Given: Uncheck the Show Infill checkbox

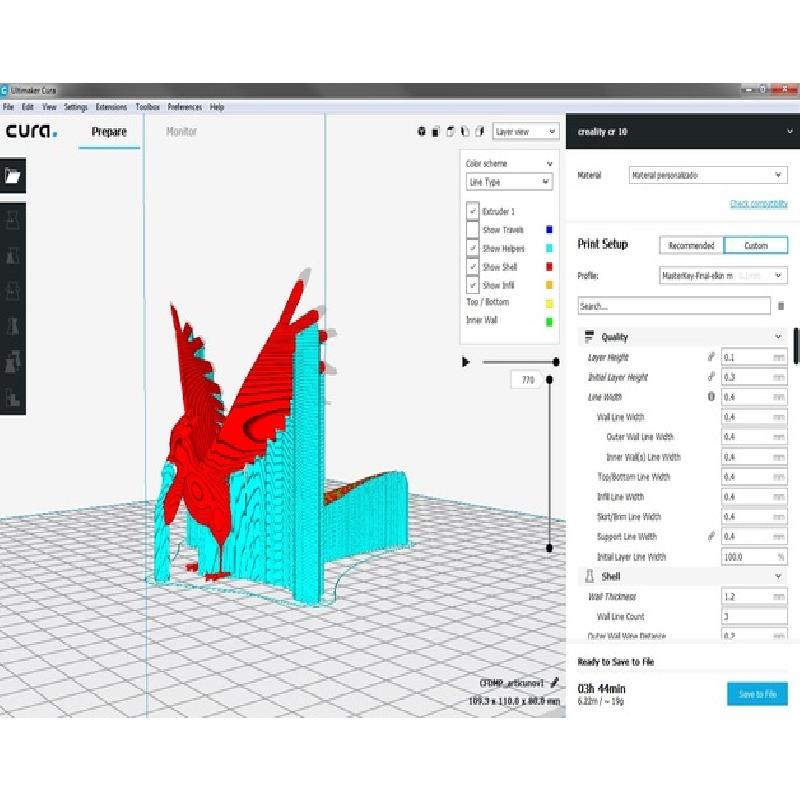Looking at the screenshot, I should 472,285.
